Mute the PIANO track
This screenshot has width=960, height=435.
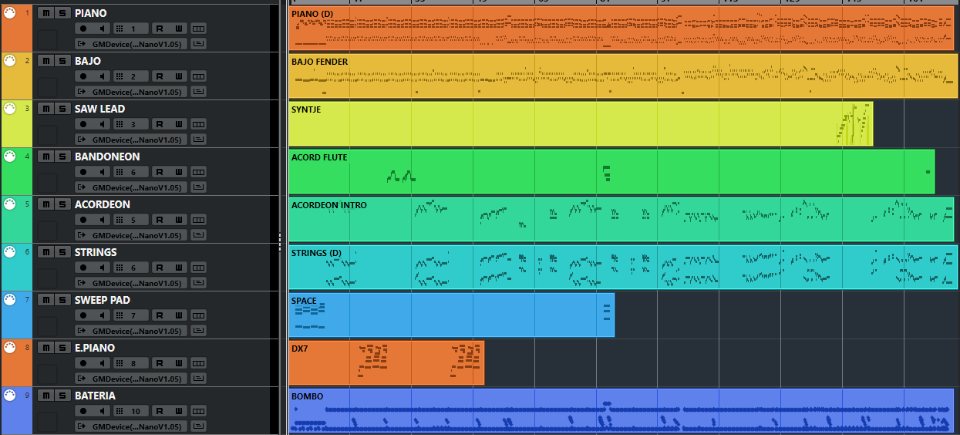46,13
